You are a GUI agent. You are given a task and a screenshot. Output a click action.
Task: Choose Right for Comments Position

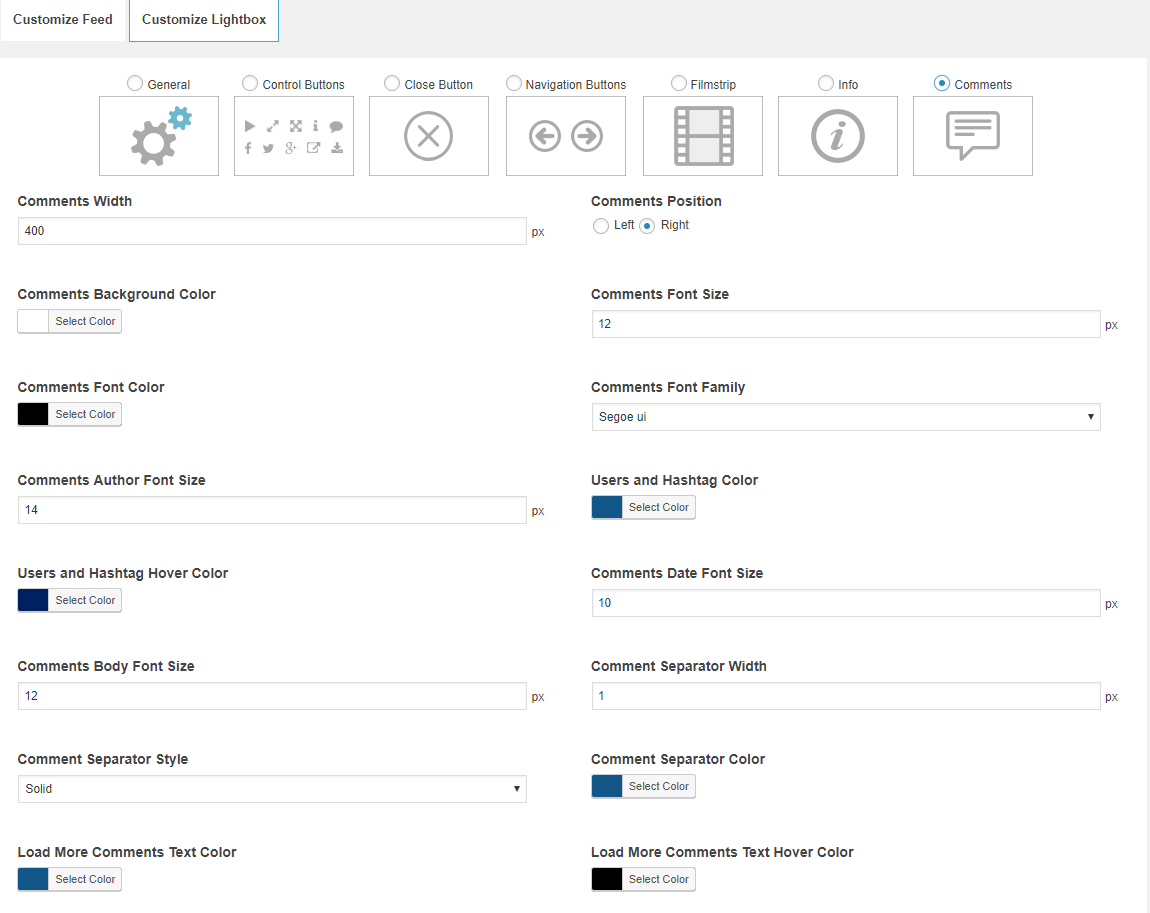[647, 226]
